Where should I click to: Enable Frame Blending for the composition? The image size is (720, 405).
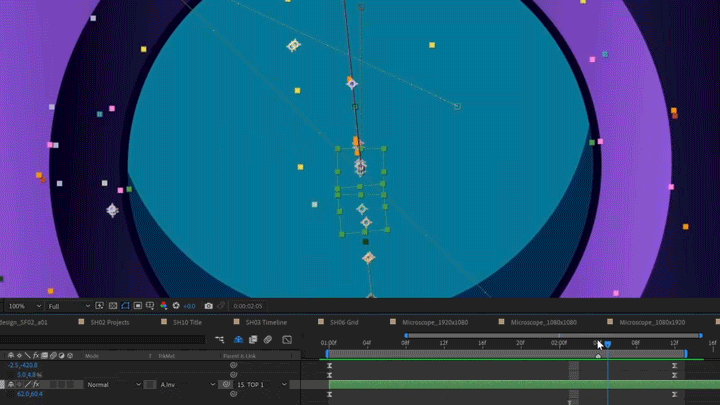pyautogui.click(x=253, y=340)
